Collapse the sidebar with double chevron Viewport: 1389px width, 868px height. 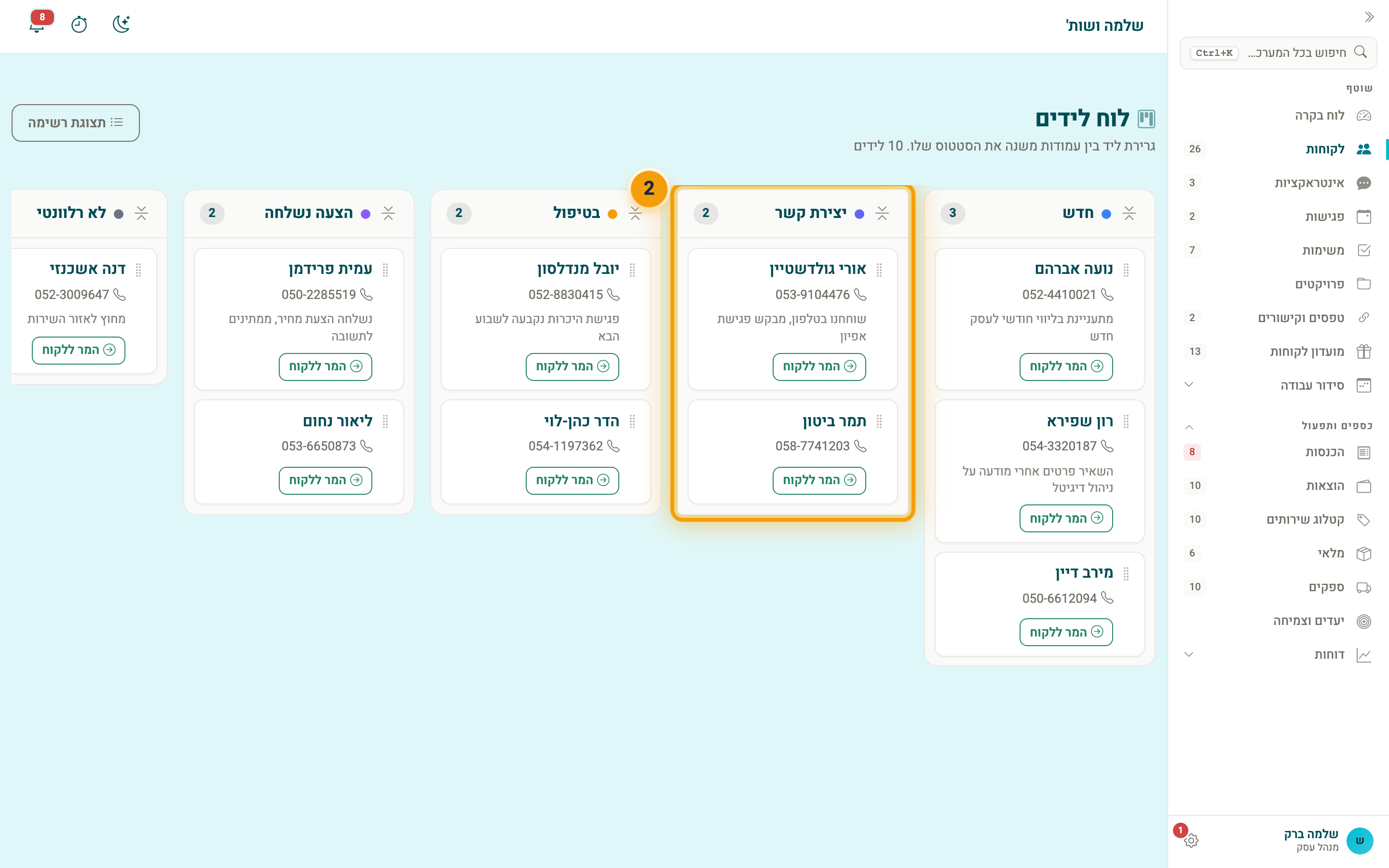1369,17
